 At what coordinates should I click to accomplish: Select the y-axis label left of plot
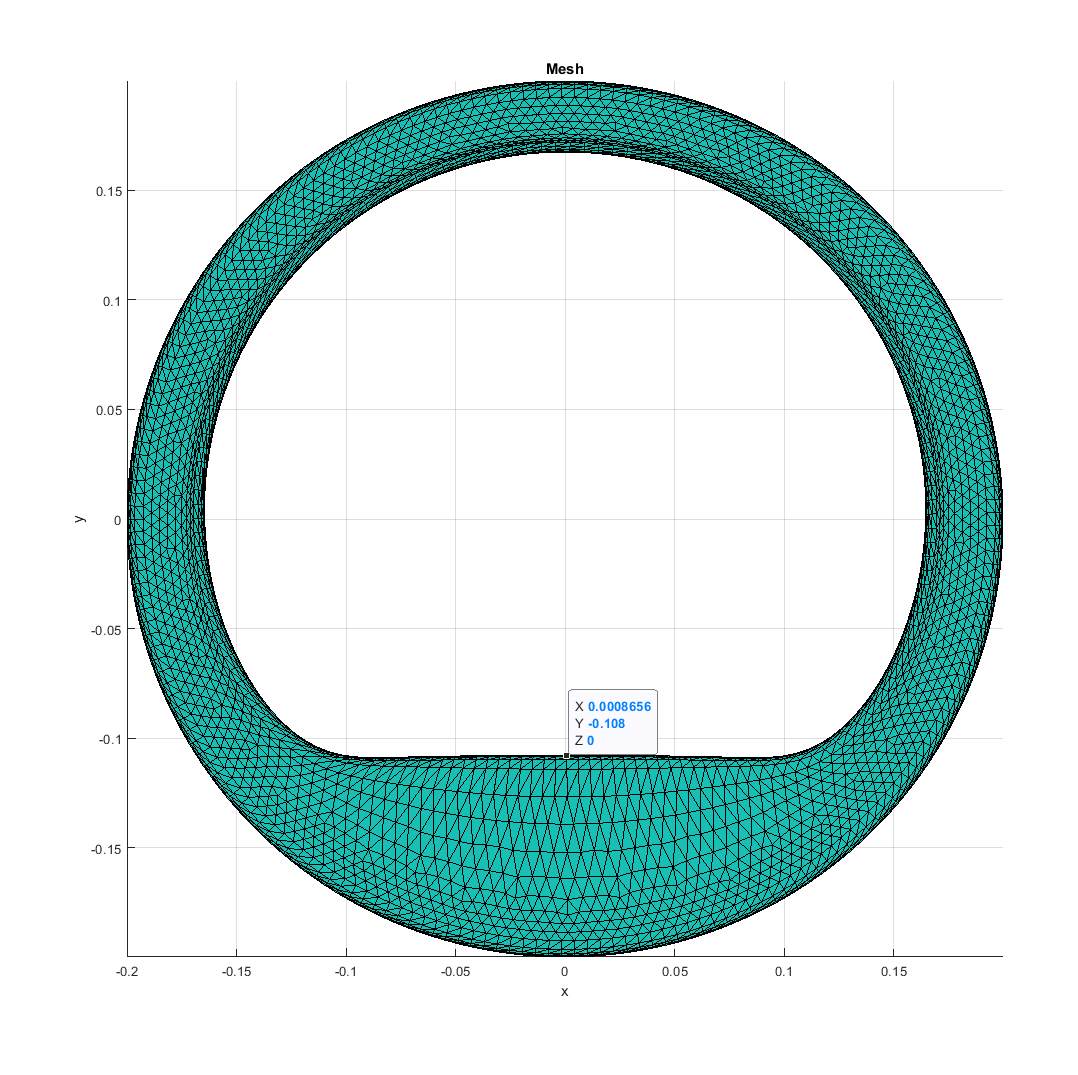[x=78, y=519]
